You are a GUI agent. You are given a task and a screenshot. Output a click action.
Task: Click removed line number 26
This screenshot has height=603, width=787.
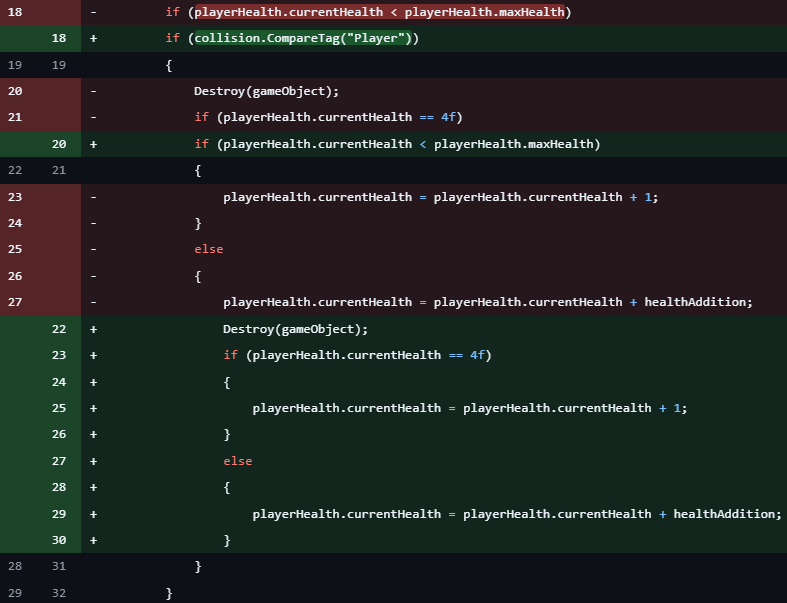15,276
